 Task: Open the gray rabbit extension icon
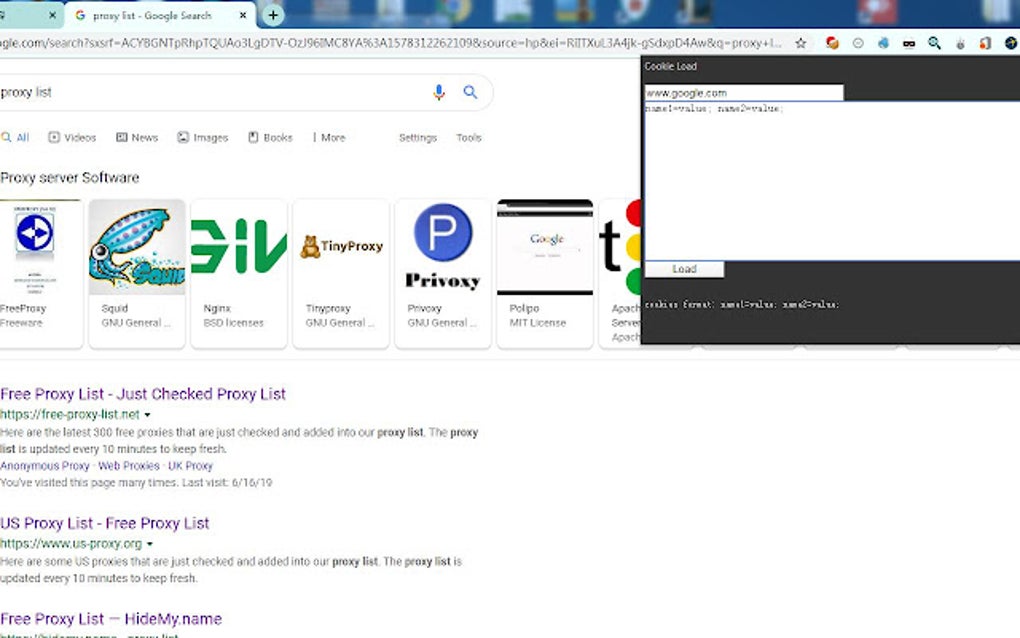pos(960,44)
